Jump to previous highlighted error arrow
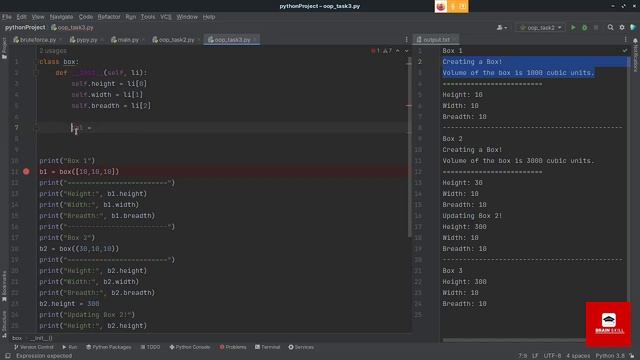 click(x=398, y=51)
